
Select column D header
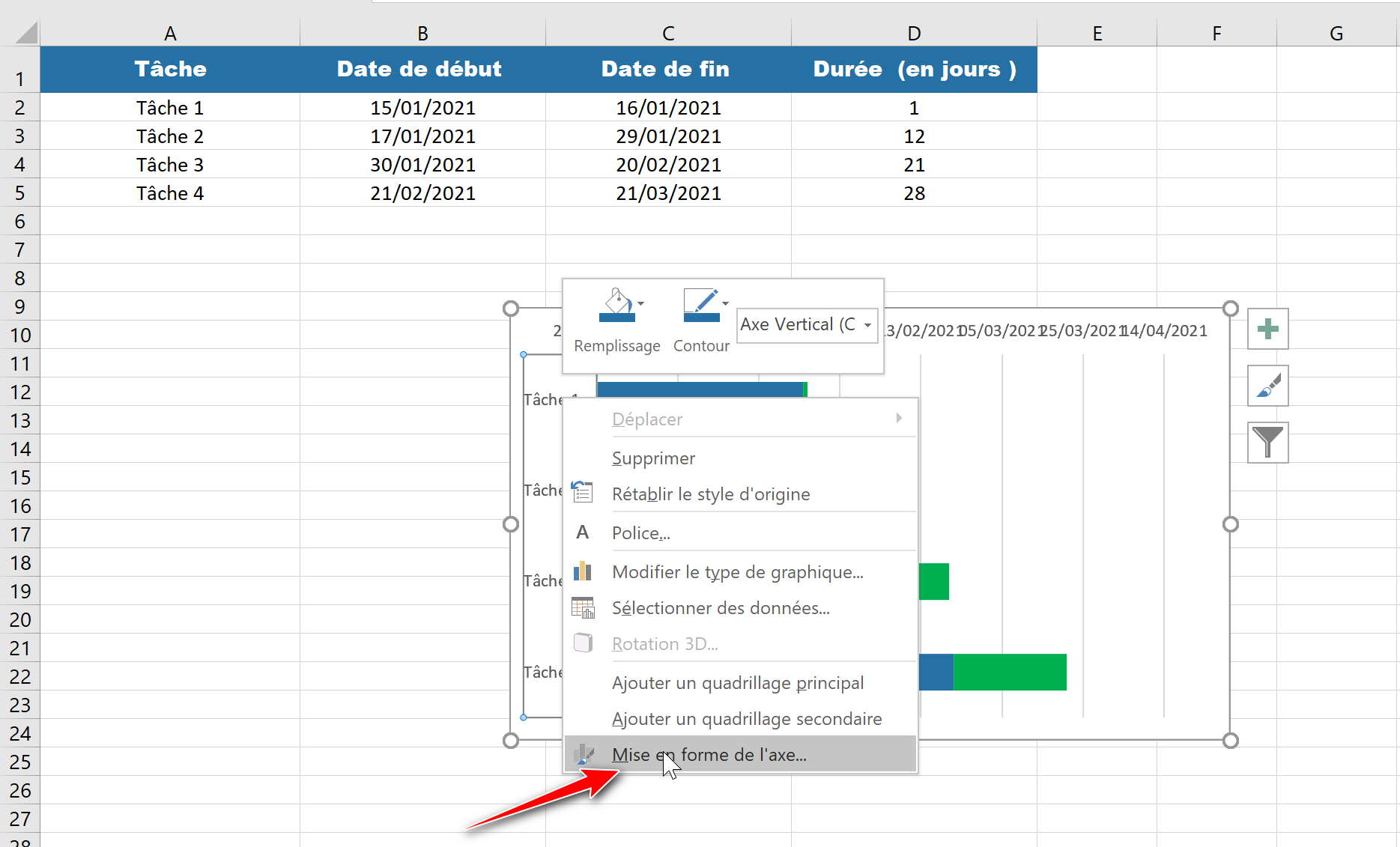coord(914,34)
